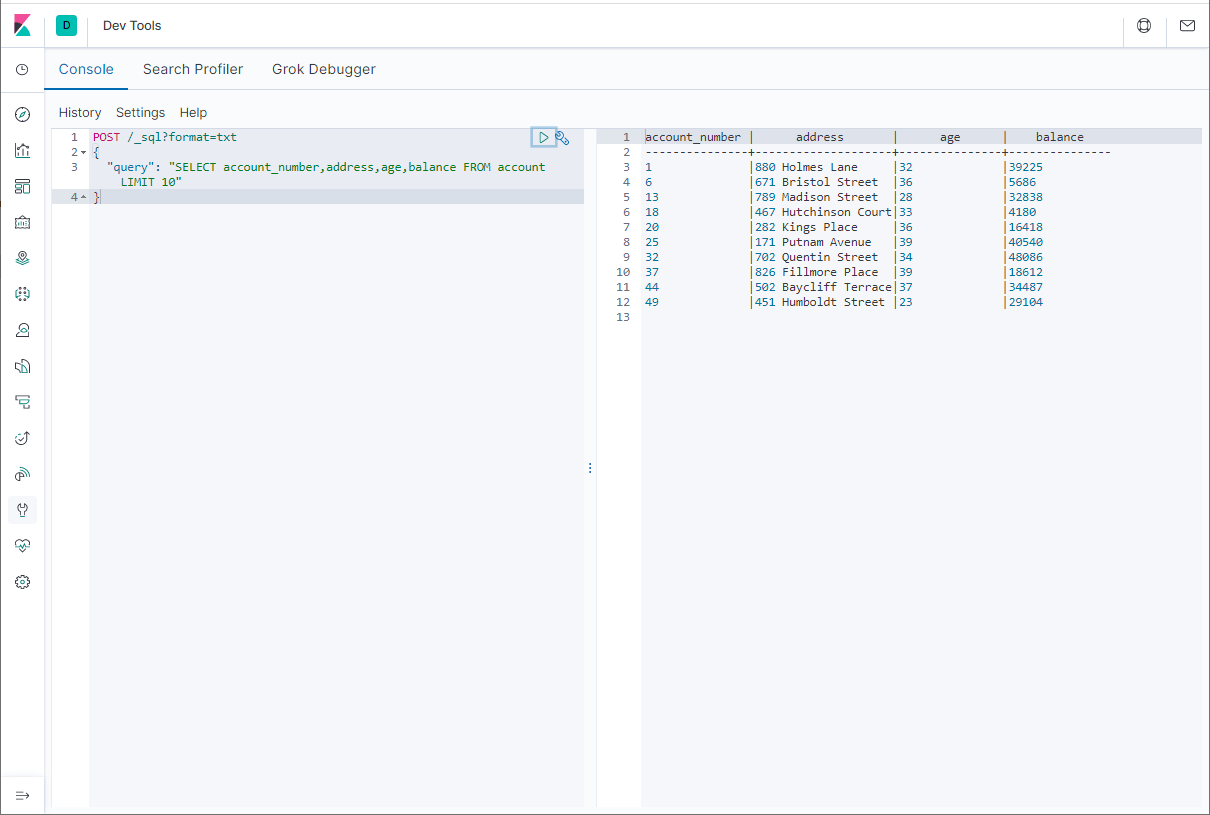
Task: Click the address column header in output
Action: pos(820,137)
